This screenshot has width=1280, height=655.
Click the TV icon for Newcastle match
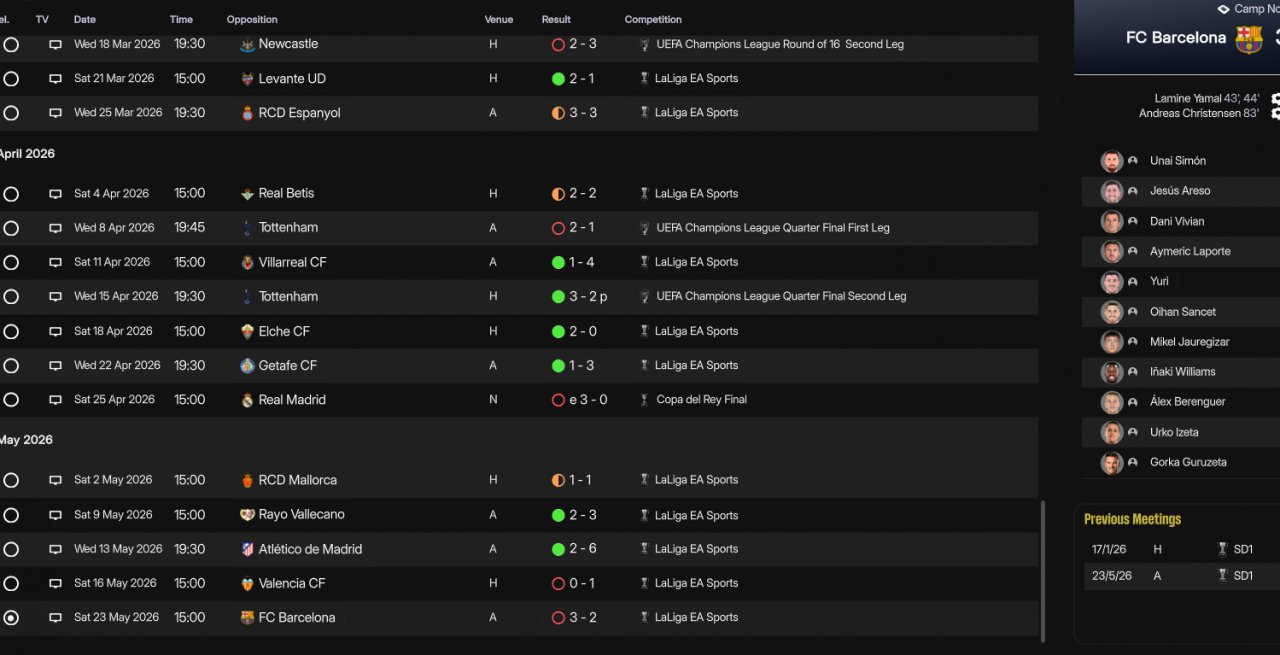click(x=55, y=45)
